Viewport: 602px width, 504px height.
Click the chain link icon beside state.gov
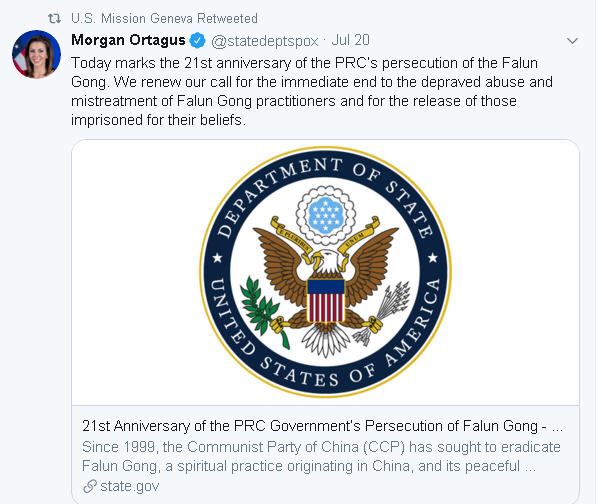pos(91,485)
